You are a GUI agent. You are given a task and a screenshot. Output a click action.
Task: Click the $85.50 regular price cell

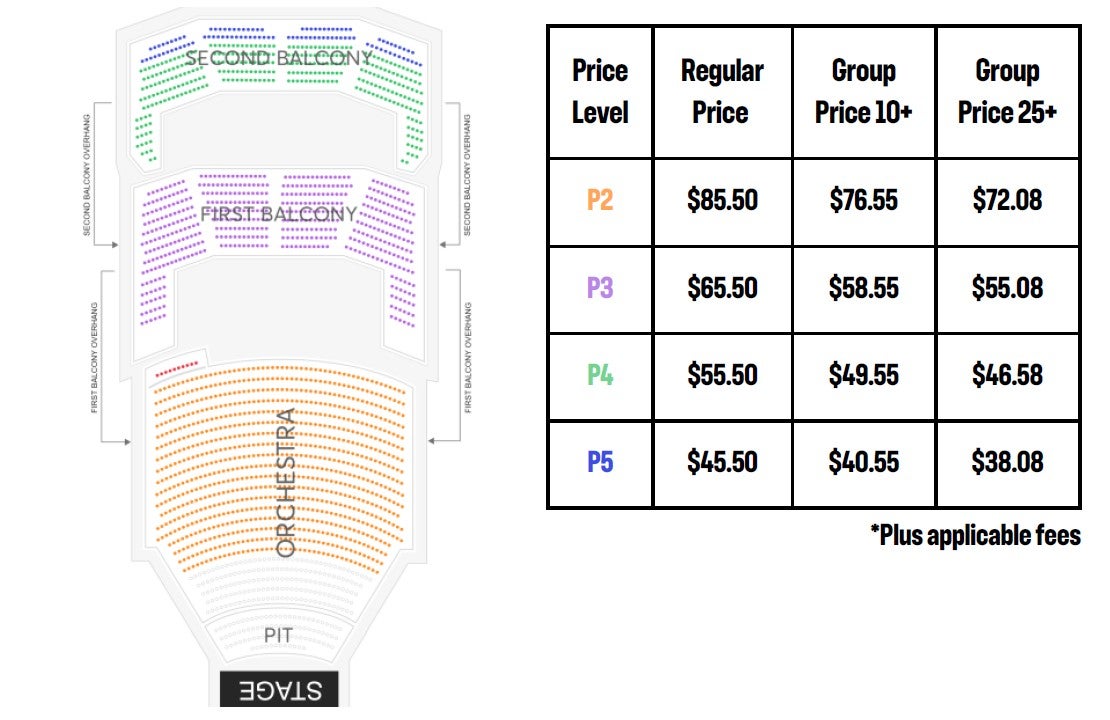pyautogui.click(x=722, y=200)
